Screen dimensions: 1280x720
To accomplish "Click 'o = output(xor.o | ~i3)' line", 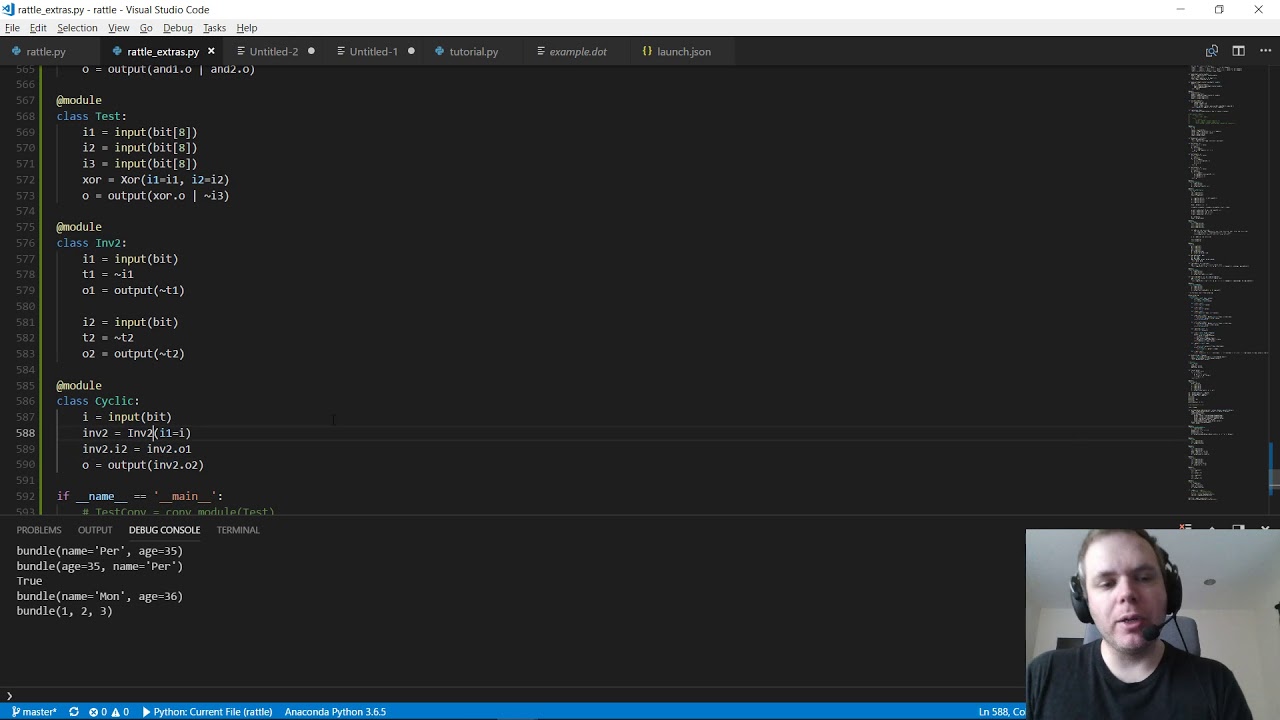I will [x=155, y=196].
